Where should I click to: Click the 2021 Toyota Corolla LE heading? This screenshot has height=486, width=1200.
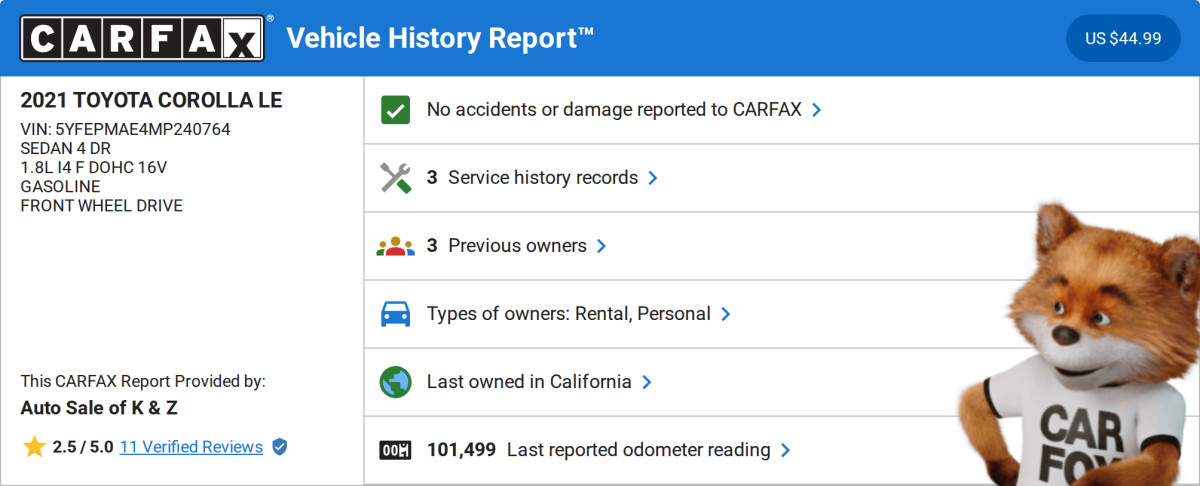pyautogui.click(x=151, y=101)
